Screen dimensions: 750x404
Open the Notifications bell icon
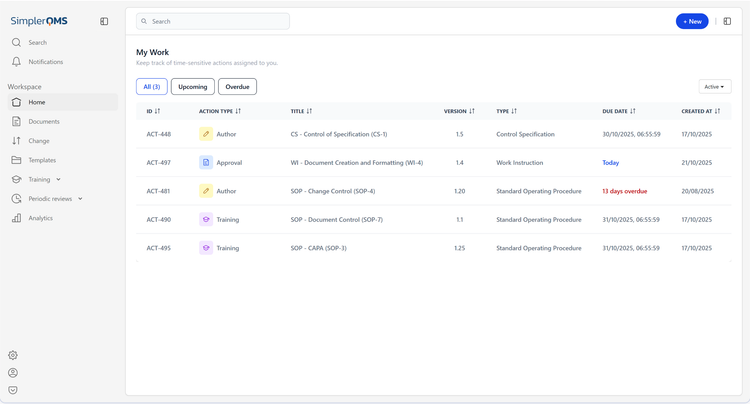click(16, 62)
